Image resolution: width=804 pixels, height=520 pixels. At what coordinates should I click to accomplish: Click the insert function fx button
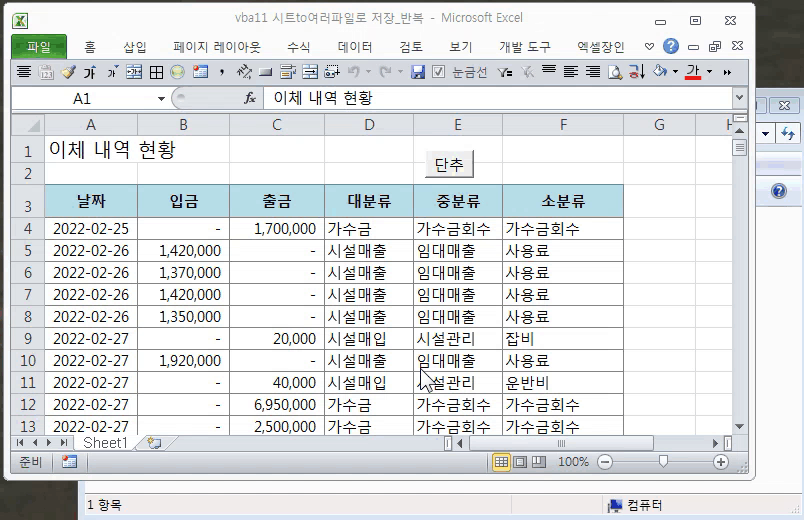250,98
